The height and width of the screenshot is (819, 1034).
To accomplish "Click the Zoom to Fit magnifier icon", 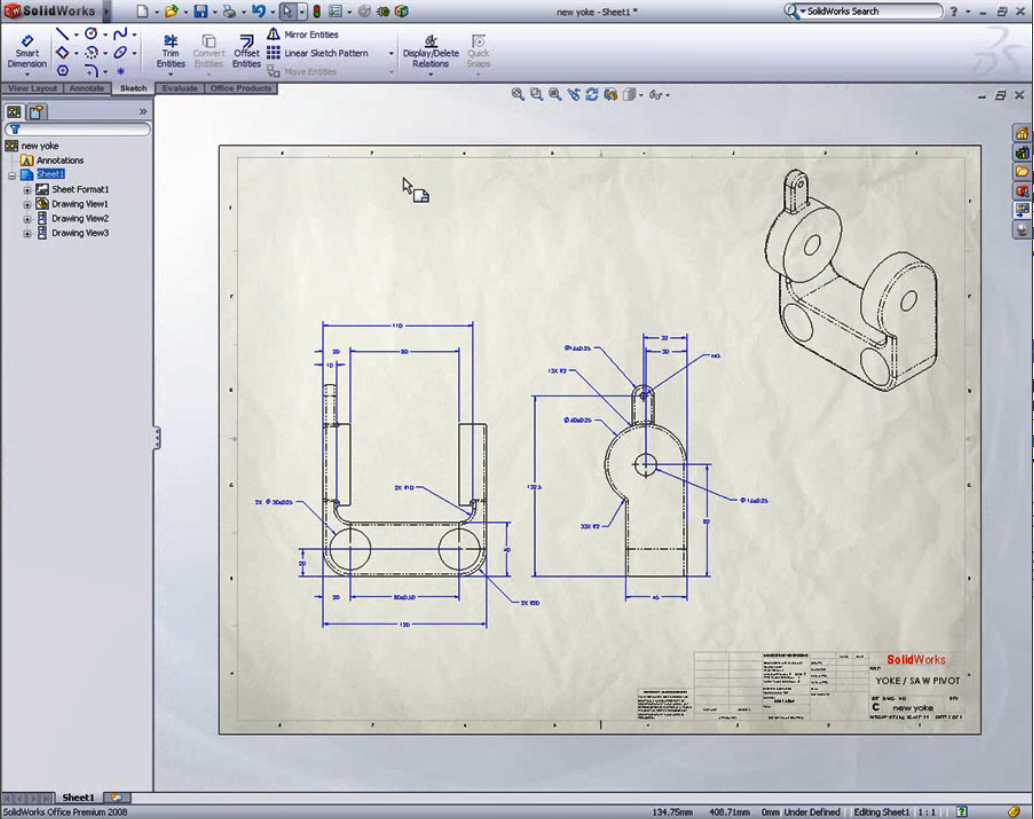I will tap(518, 94).
